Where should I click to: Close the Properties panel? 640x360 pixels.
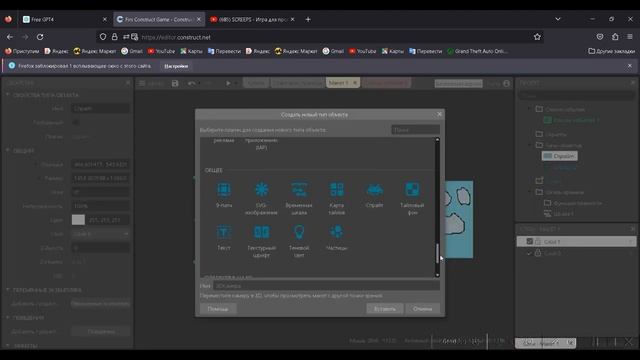point(128,83)
